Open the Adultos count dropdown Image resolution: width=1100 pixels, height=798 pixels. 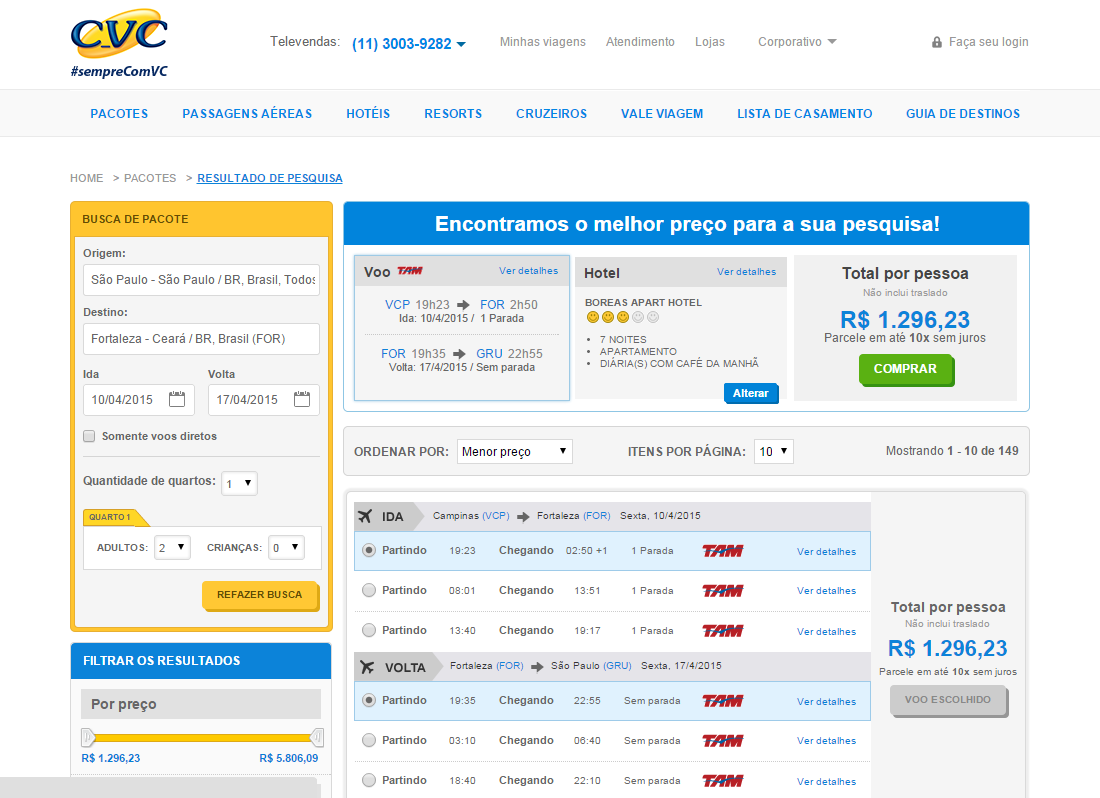(172, 548)
